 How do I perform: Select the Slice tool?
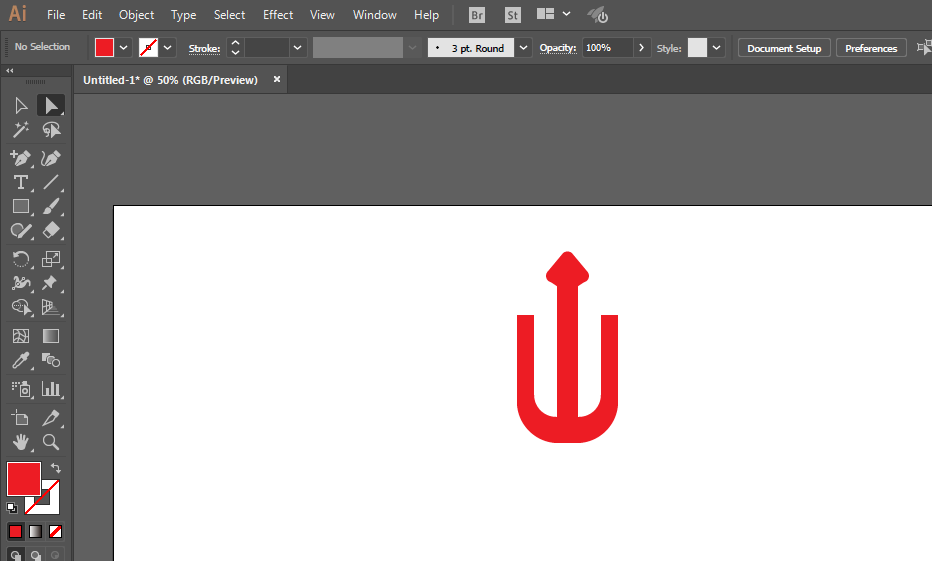coord(51,418)
